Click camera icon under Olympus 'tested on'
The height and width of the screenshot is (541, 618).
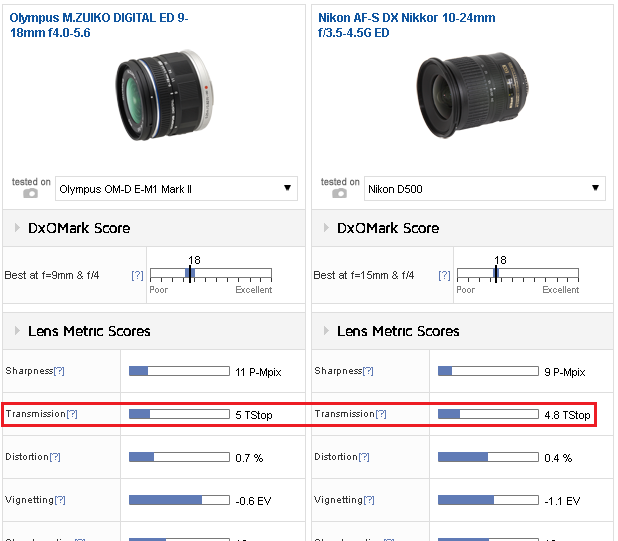(x=31, y=194)
